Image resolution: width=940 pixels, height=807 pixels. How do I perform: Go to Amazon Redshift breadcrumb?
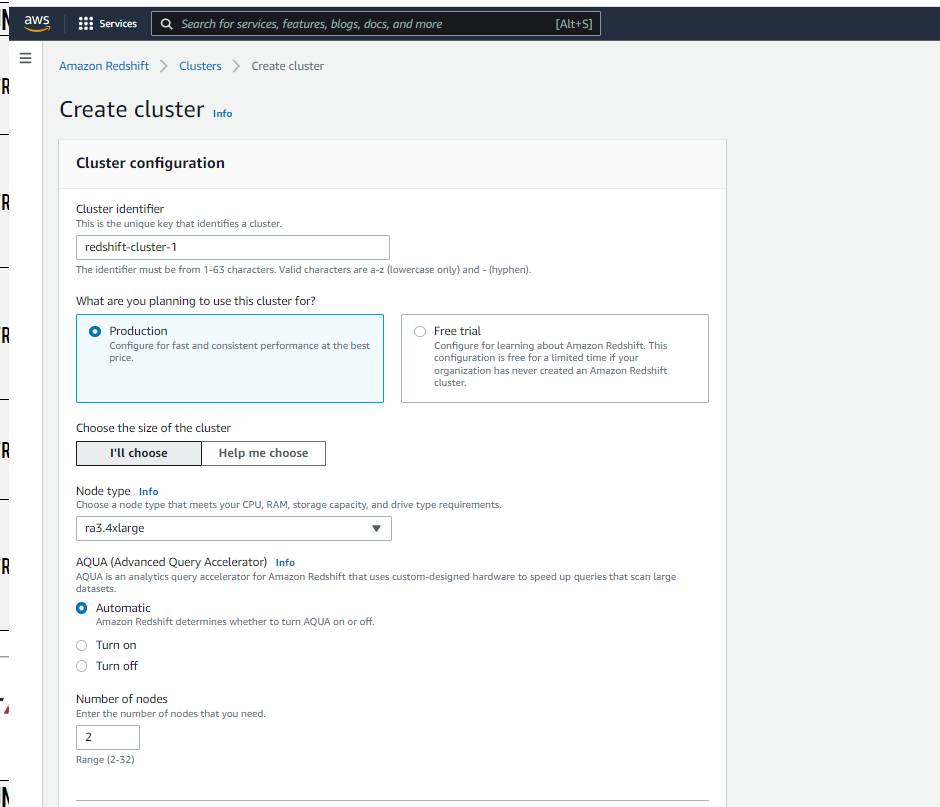(104, 66)
